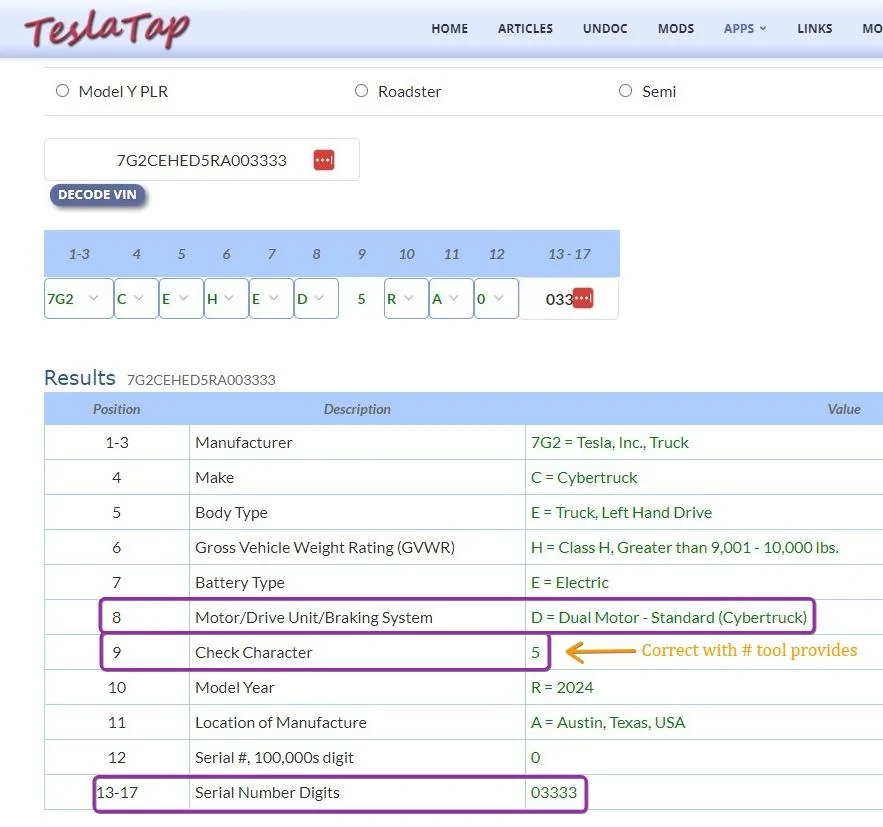
Task: Click 'E = Truck, Left Hand Drive' value
Action: pyautogui.click(x=621, y=512)
